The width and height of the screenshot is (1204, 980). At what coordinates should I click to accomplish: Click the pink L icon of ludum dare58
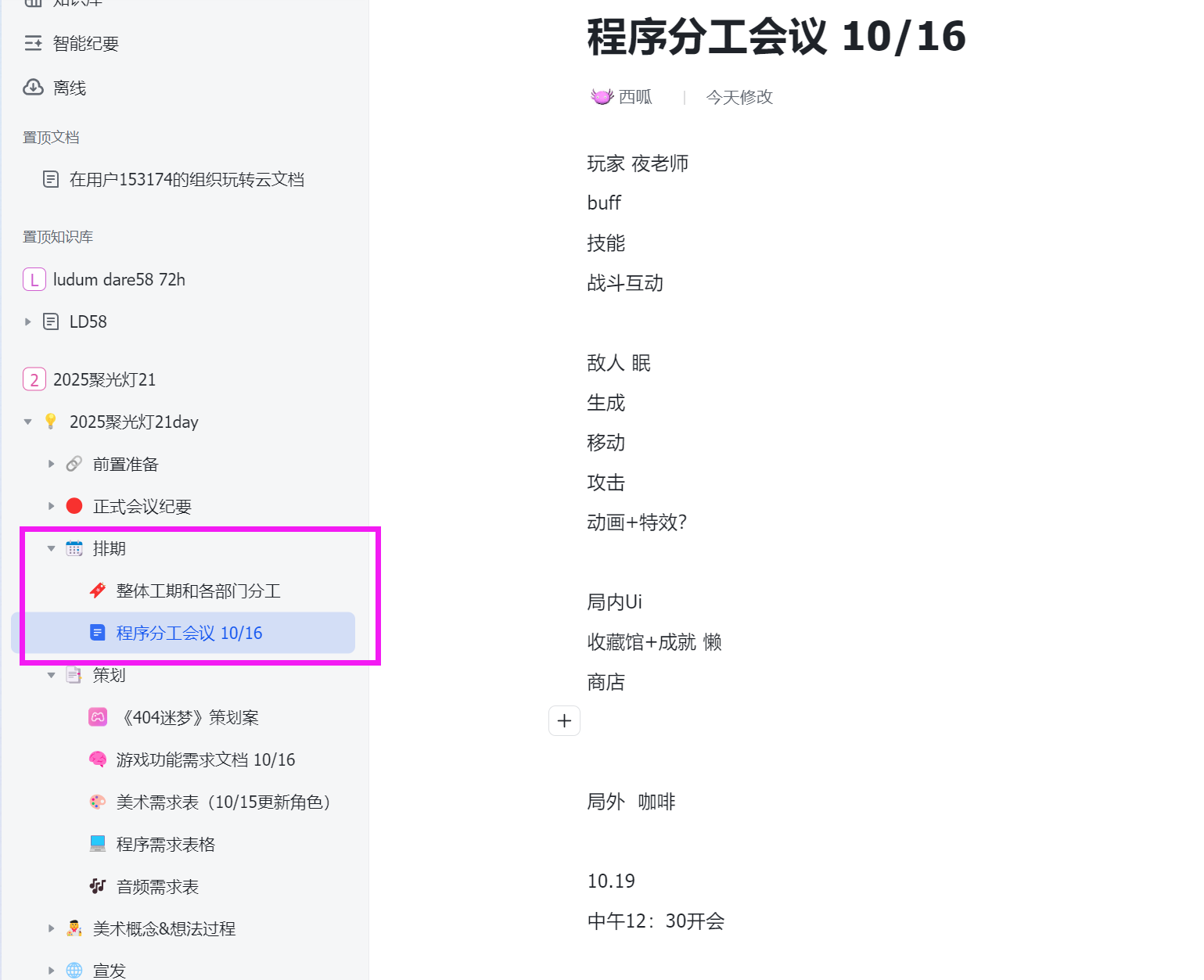[x=34, y=280]
